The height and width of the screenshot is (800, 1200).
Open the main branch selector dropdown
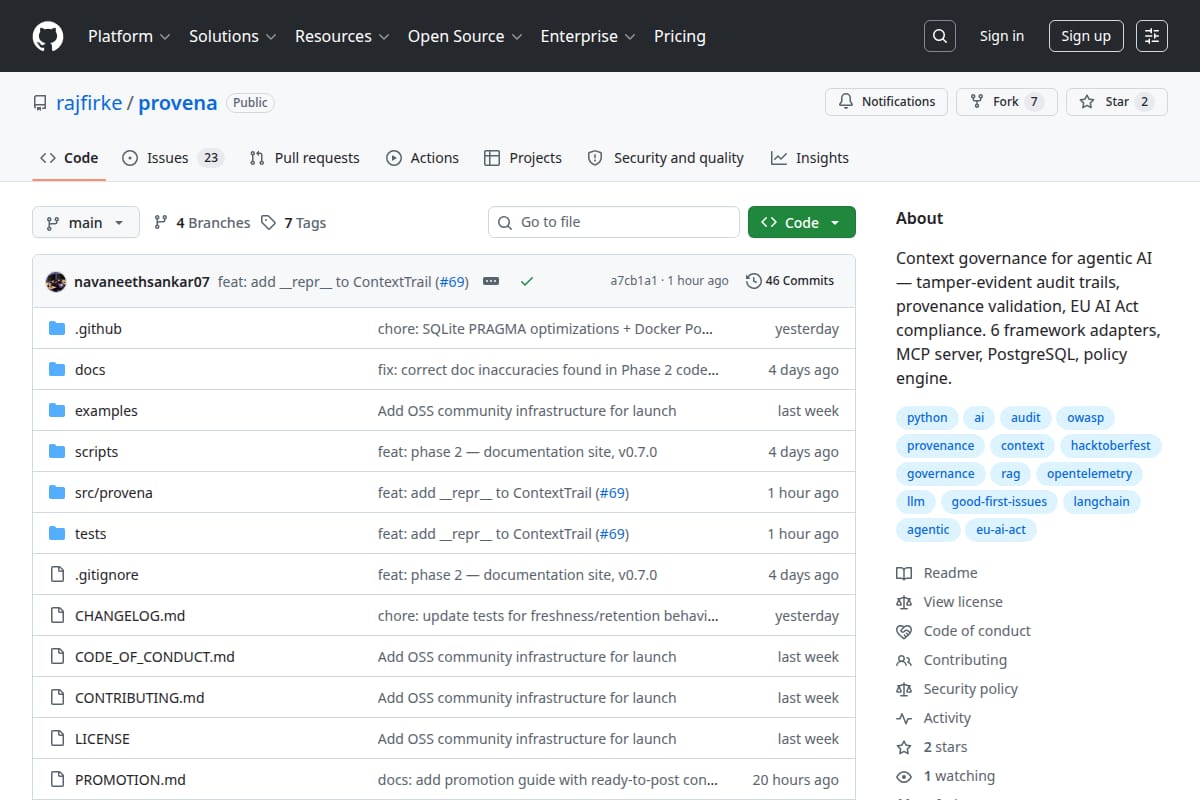point(85,222)
